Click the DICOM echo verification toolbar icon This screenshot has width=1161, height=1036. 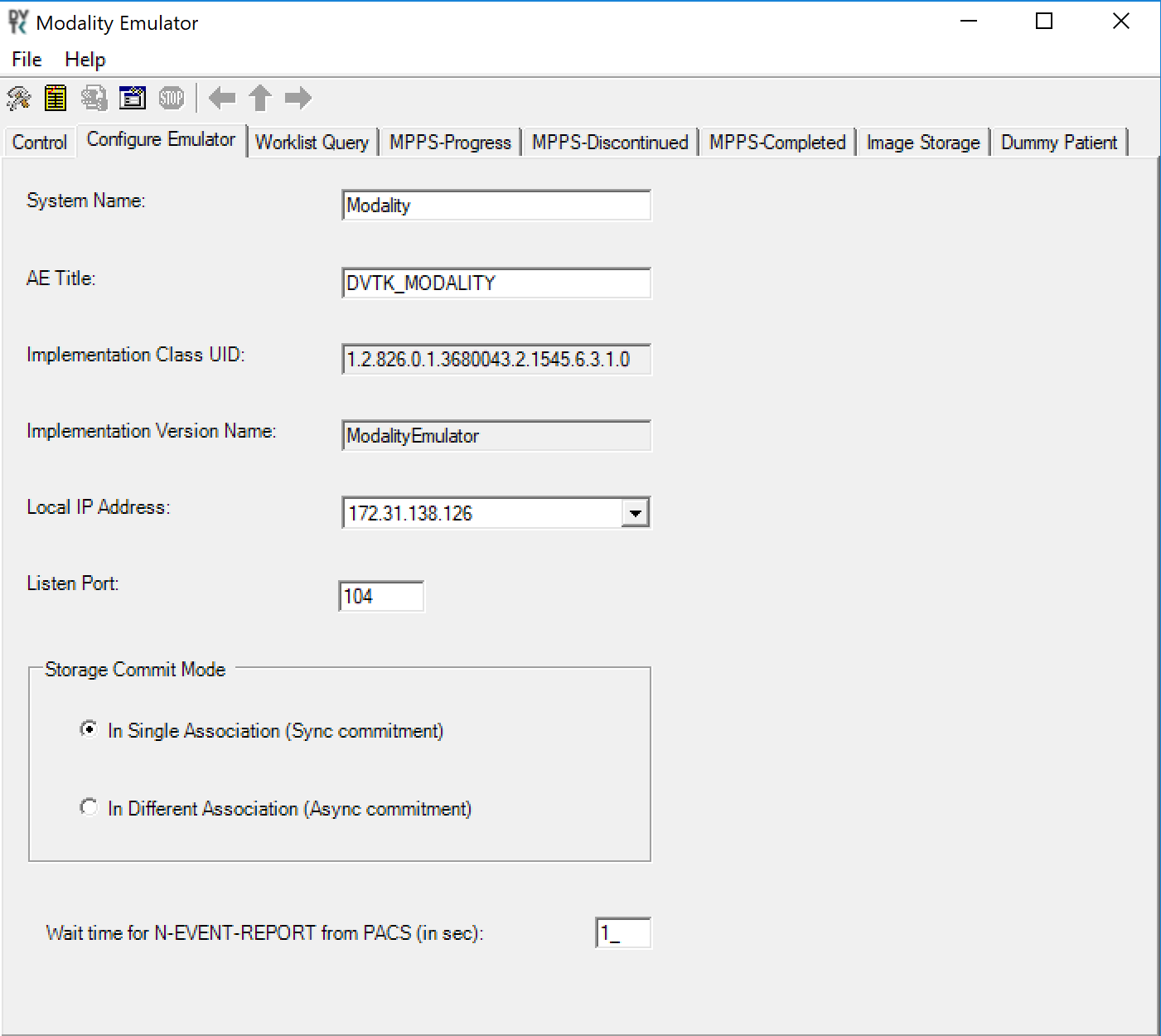93,98
